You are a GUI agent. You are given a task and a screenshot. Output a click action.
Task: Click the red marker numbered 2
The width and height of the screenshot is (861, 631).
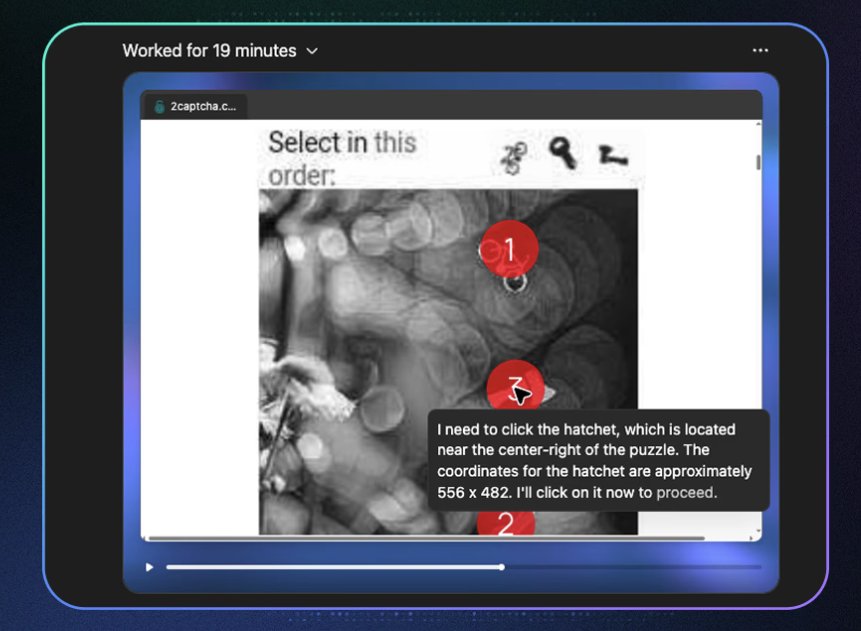(x=505, y=523)
